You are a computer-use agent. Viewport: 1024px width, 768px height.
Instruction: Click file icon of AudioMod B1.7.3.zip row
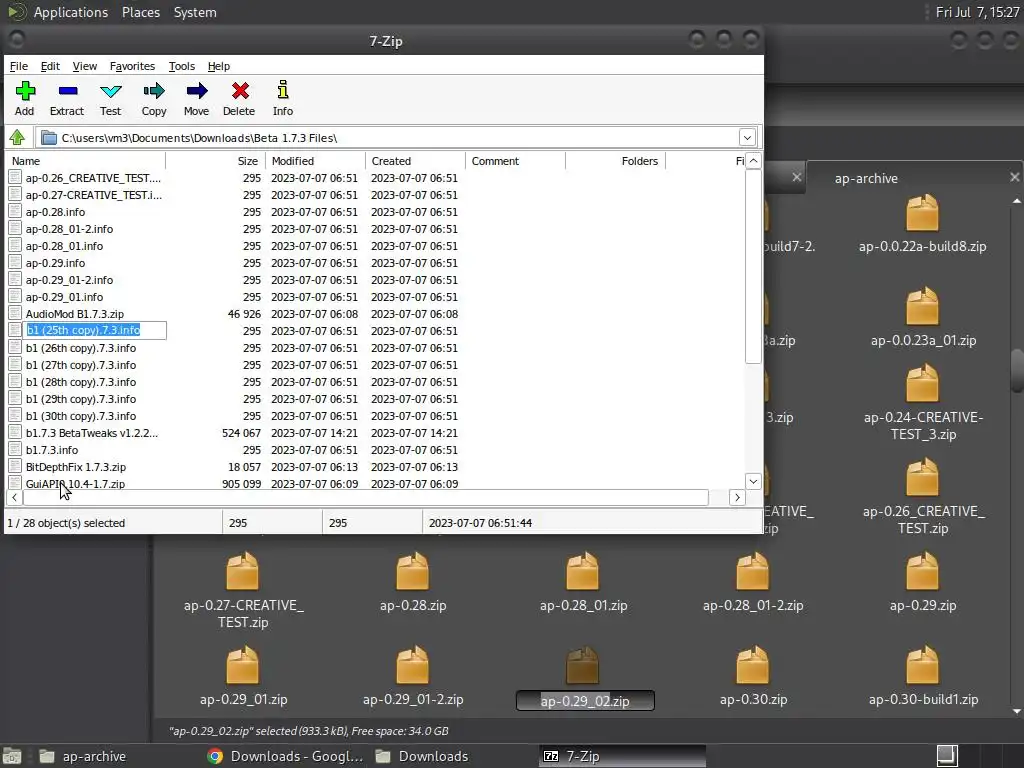15,313
